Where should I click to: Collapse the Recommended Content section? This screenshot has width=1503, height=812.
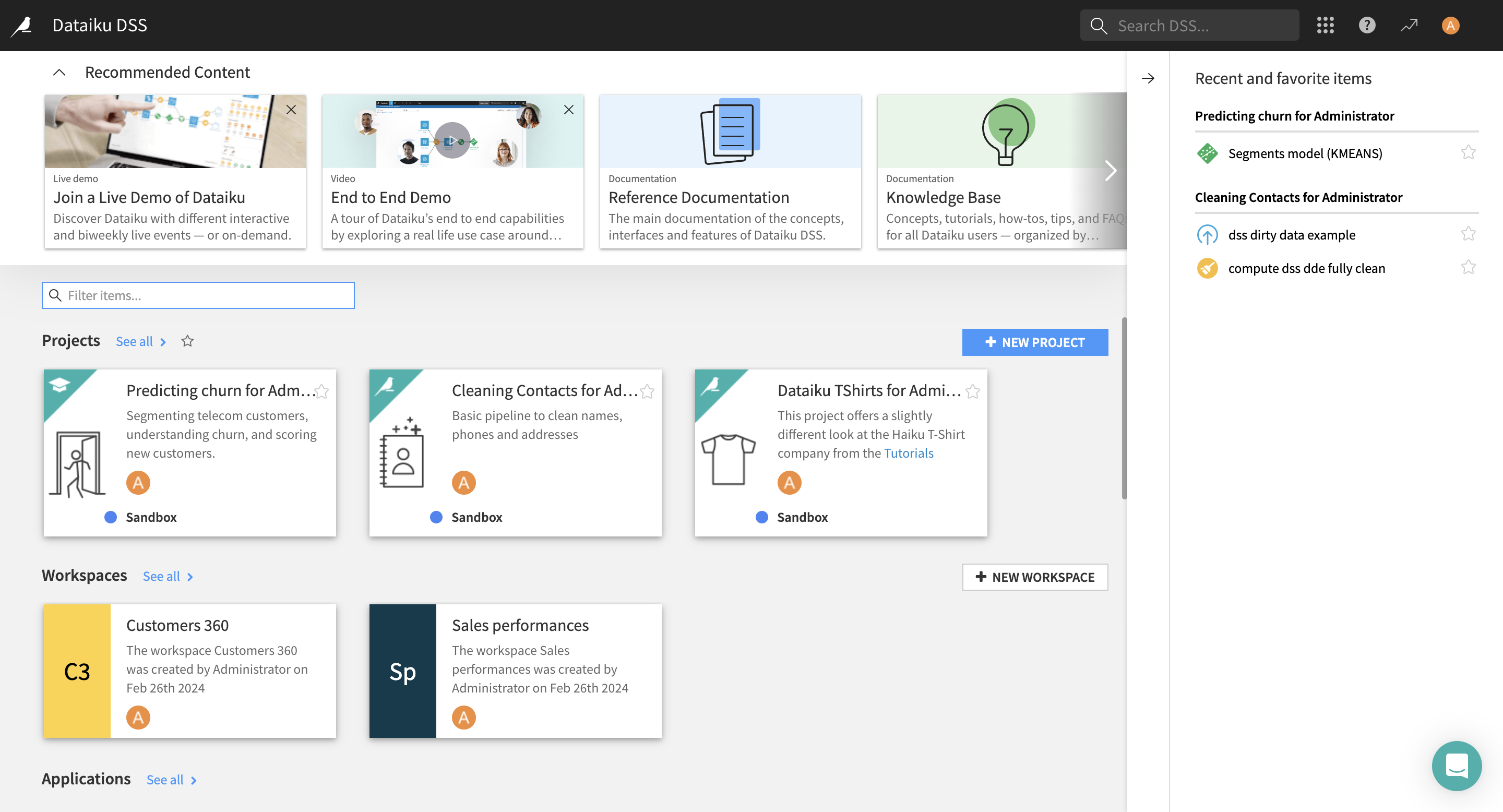tap(59, 73)
